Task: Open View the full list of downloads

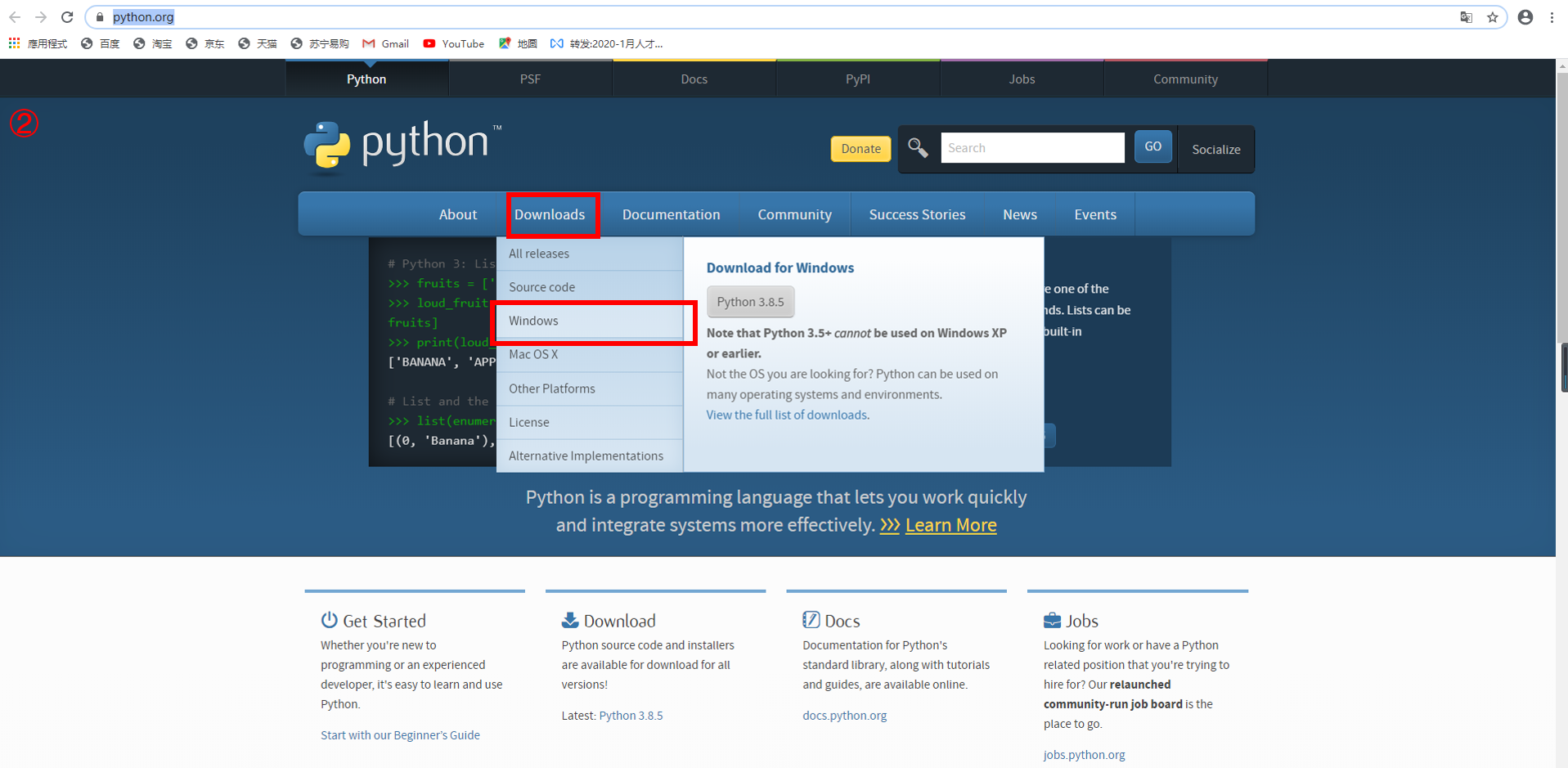Action: [x=786, y=415]
